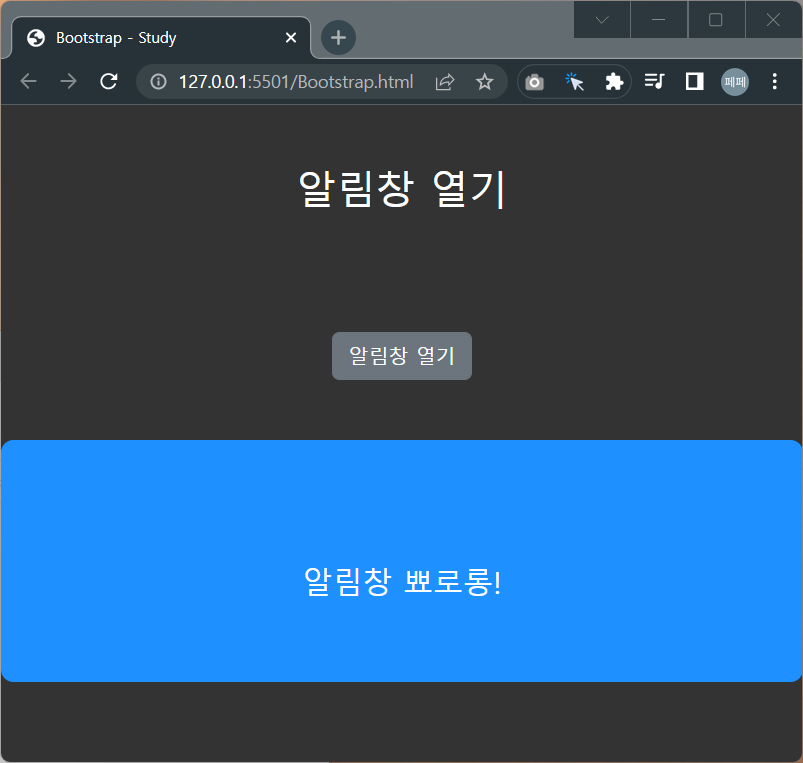Click the share icon in address bar
The height and width of the screenshot is (763, 803).
click(x=444, y=81)
